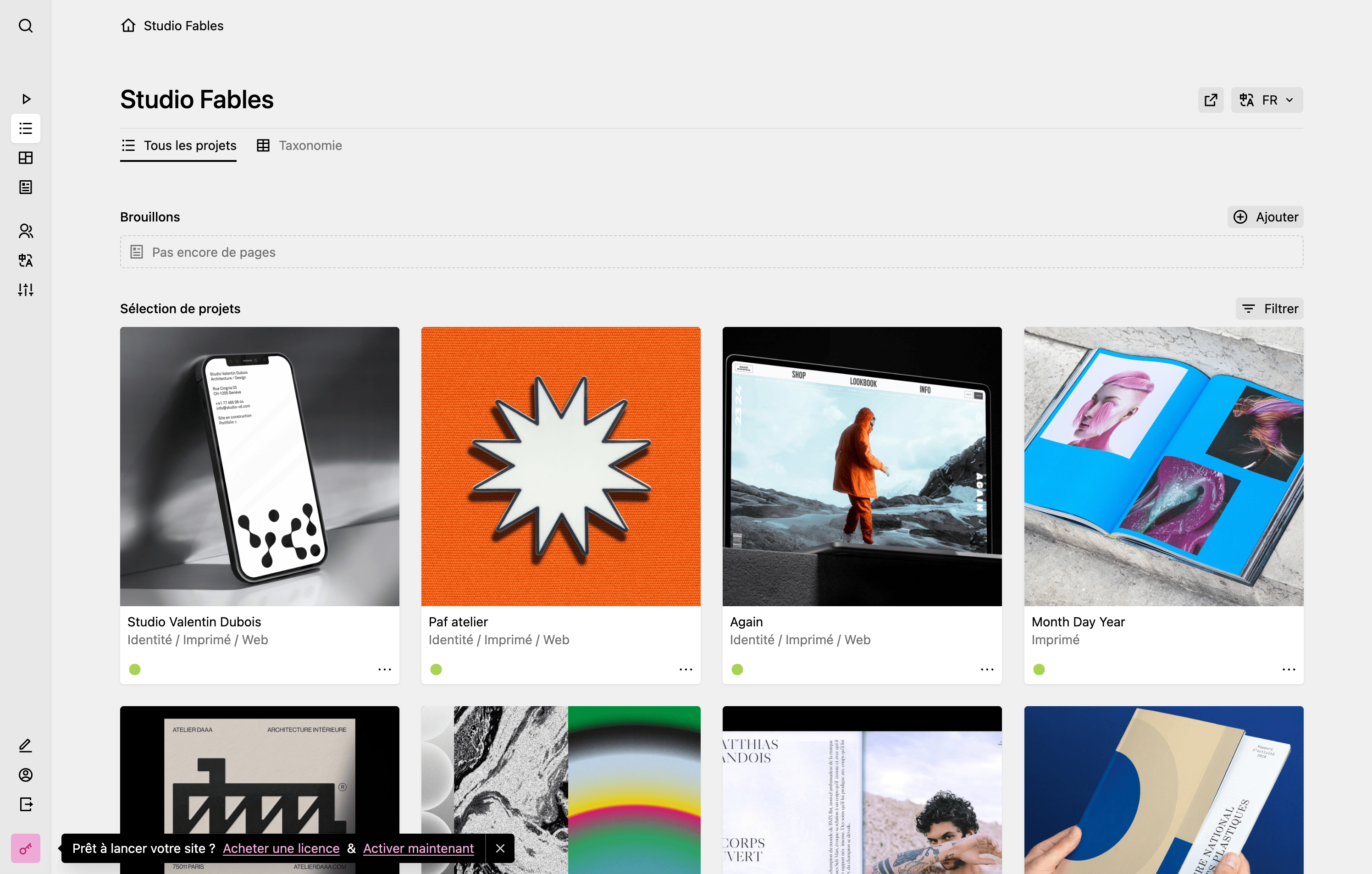Screen dimensions: 1372x874
Task: Open options menu for Month Day Year
Action: 1289,669
